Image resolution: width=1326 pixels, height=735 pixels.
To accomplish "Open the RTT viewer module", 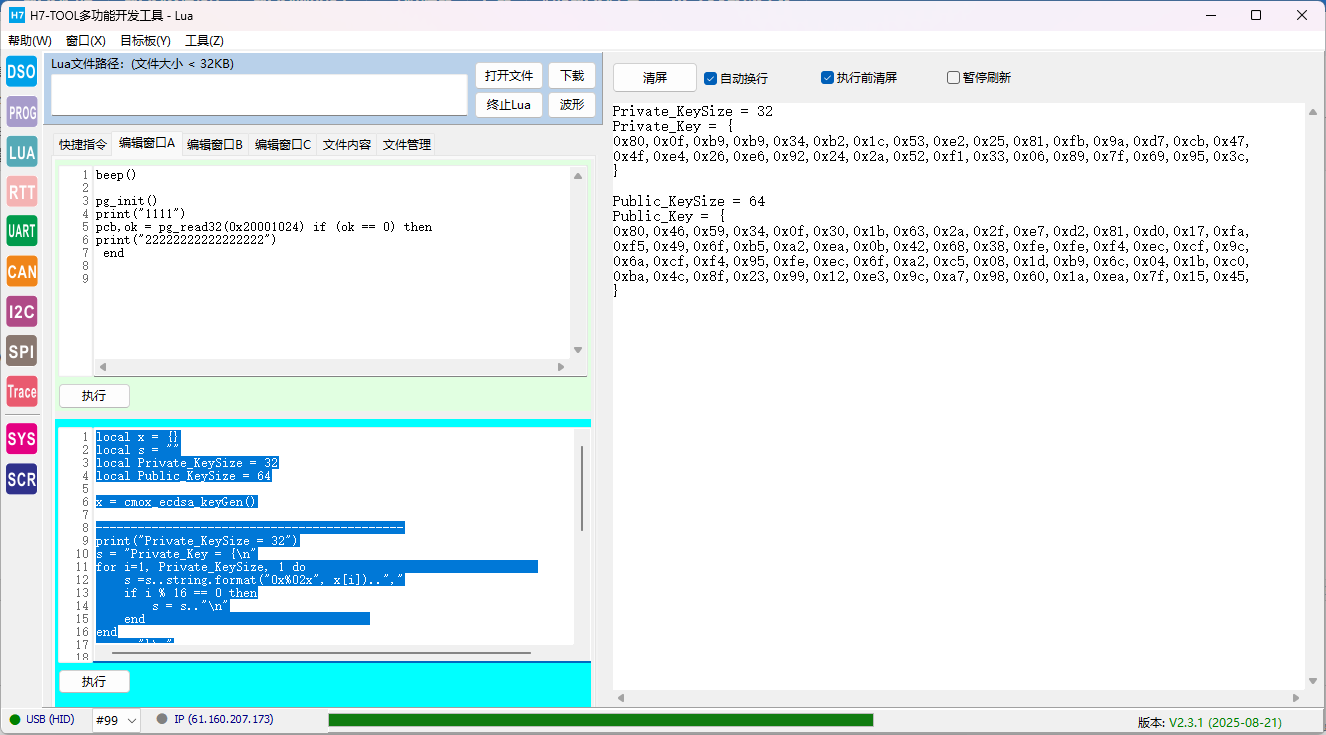I will pos(21,192).
